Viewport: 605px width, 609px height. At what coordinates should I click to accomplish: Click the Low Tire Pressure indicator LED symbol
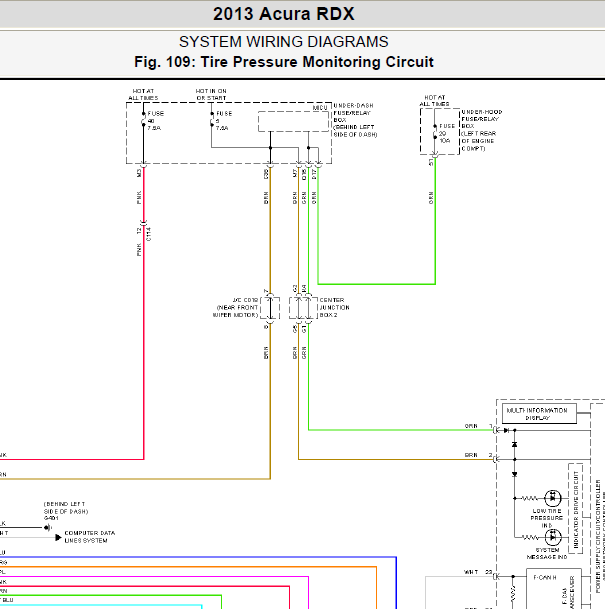click(553, 498)
